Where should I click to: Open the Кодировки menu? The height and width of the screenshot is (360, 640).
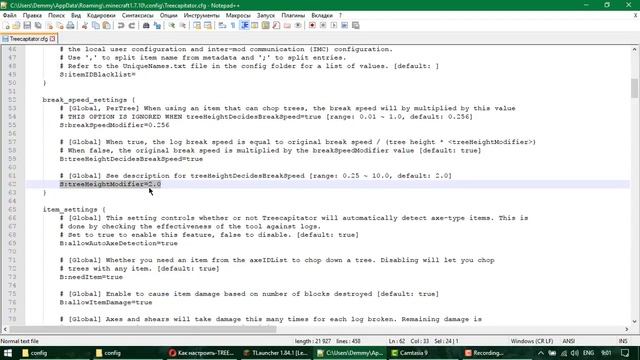tap(101, 15)
